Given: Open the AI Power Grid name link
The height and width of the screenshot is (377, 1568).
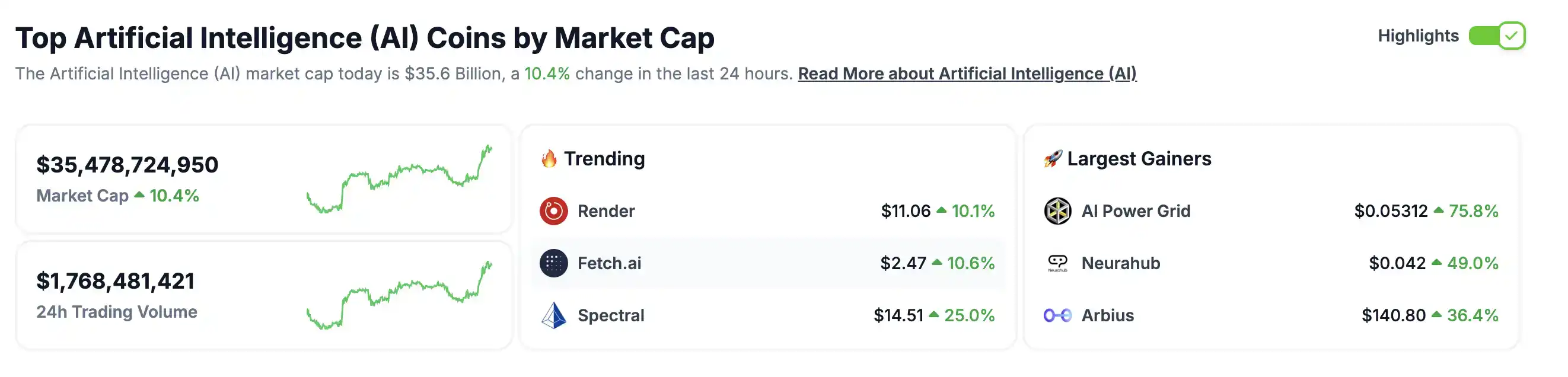Looking at the screenshot, I should pos(1135,211).
